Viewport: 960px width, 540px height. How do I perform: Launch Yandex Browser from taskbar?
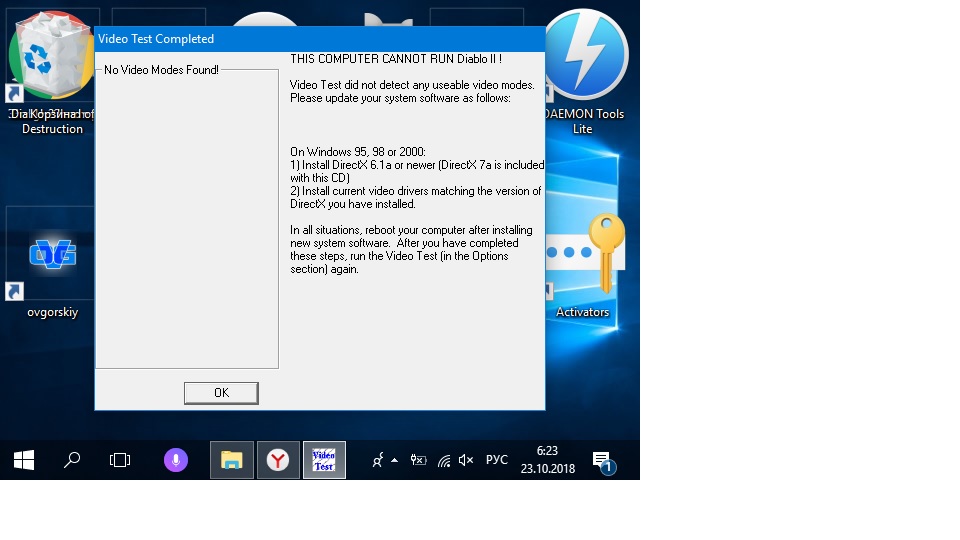[278, 460]
